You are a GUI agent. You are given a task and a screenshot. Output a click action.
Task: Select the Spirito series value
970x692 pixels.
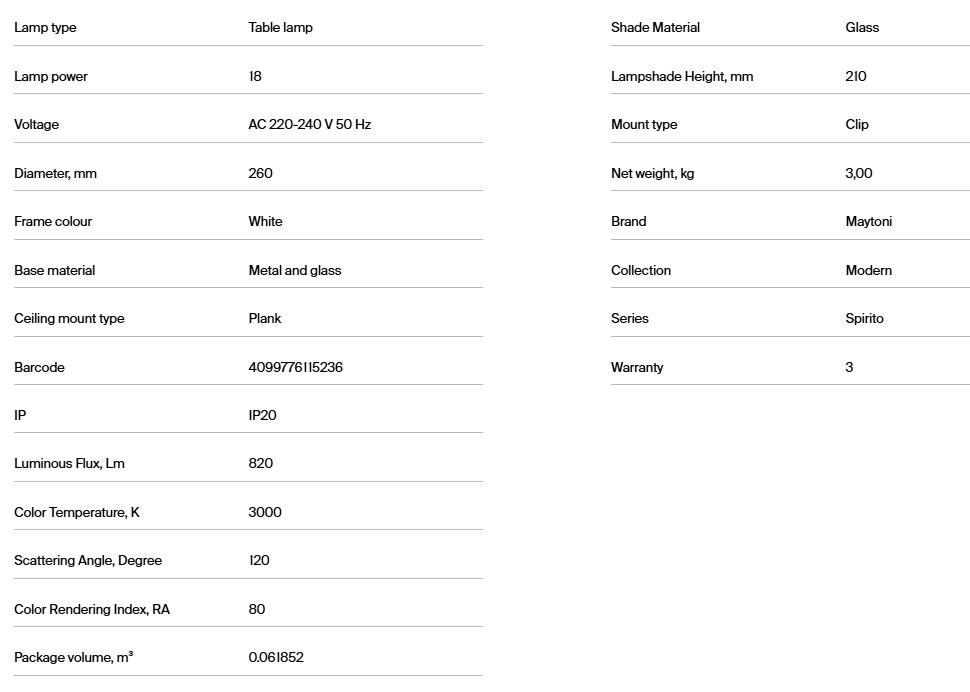(864, 319)
